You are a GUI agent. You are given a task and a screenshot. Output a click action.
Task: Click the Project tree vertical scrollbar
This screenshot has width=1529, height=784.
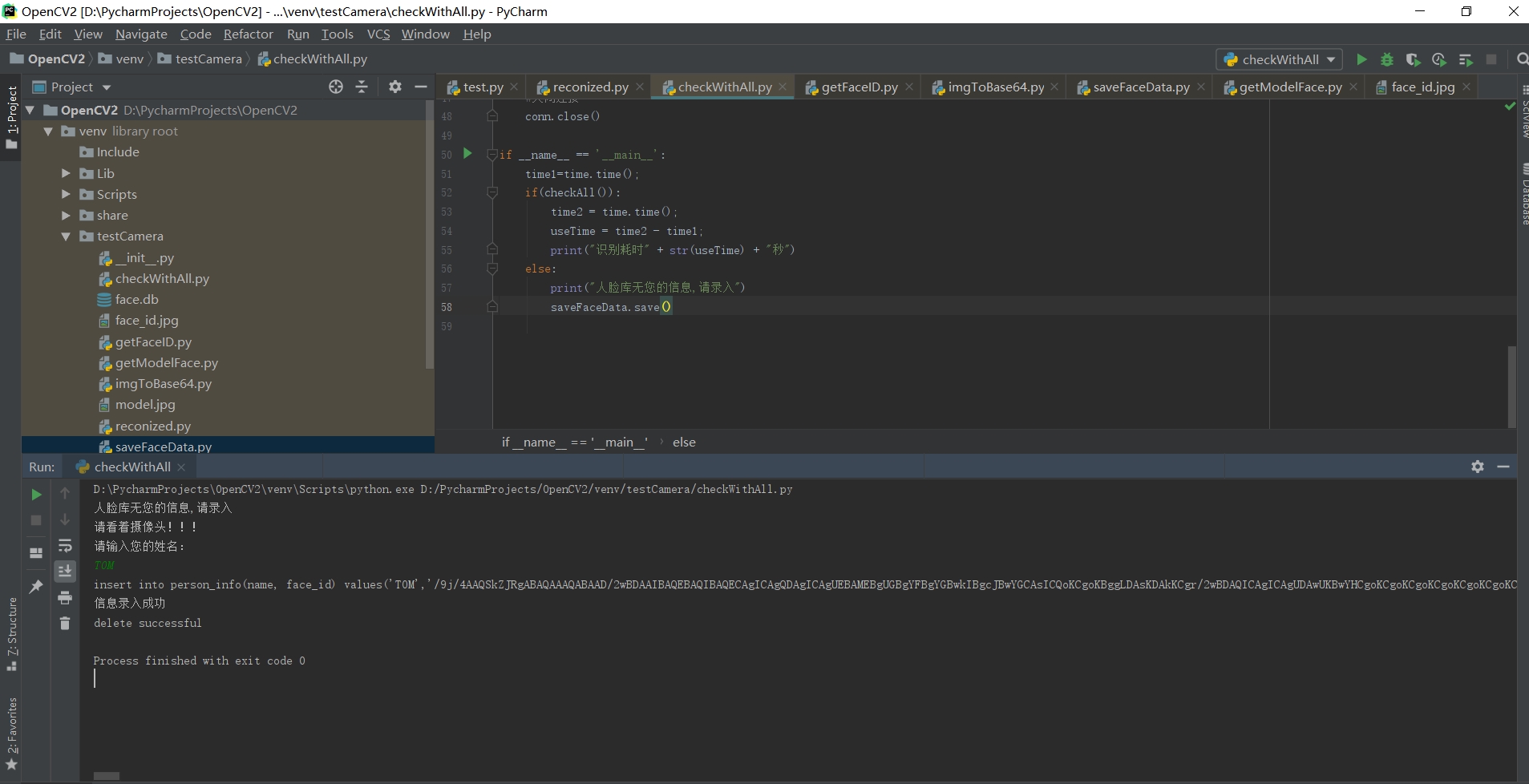click(429, 234)
